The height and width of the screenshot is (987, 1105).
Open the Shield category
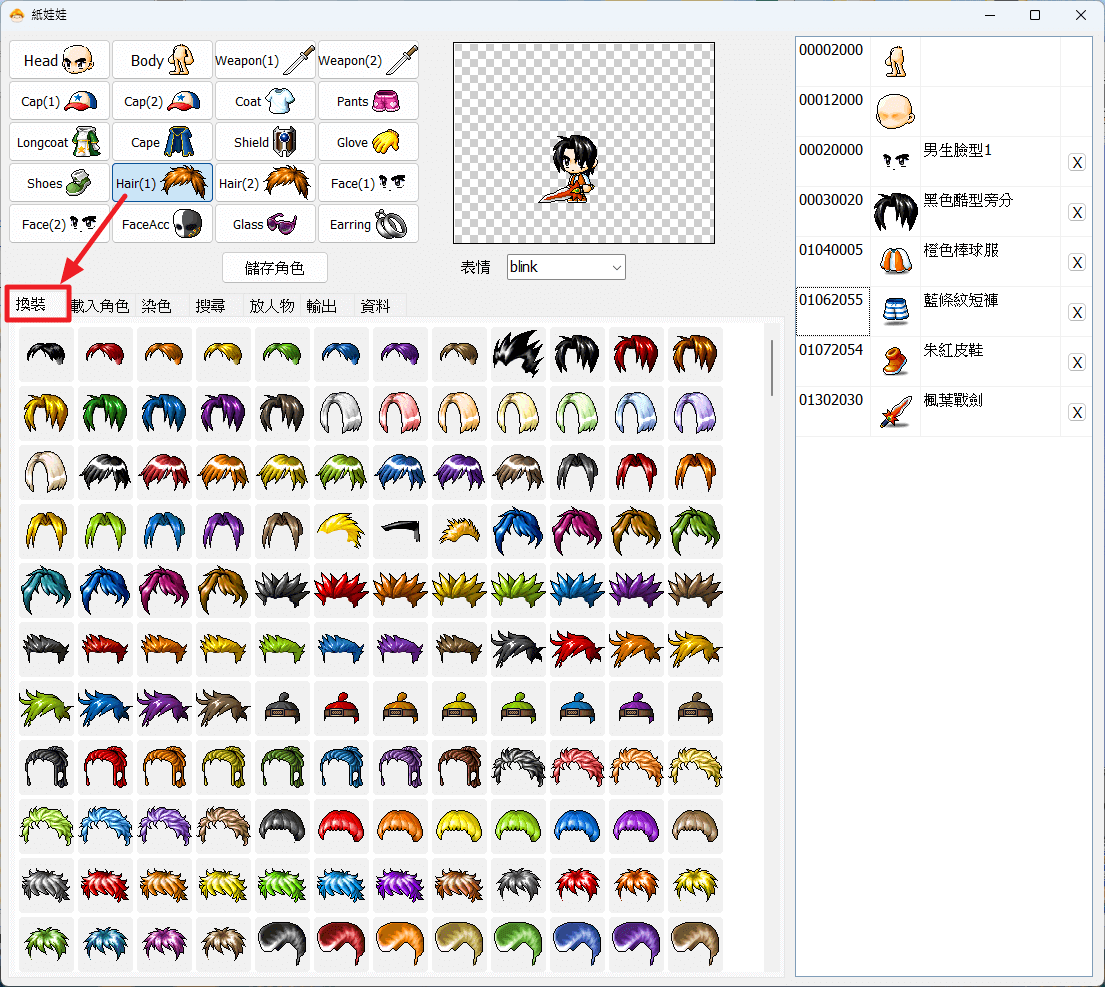[265, 142]
